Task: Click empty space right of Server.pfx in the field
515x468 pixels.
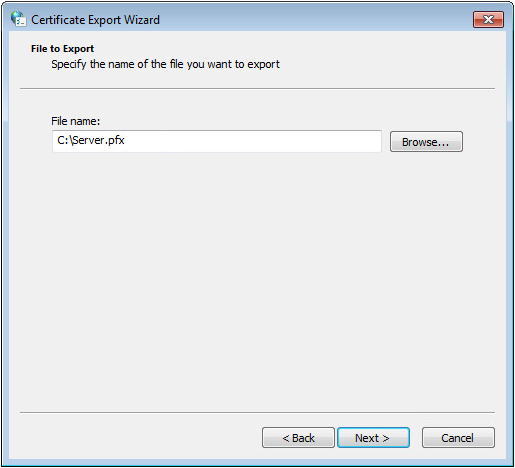Action: coord(253,141)
